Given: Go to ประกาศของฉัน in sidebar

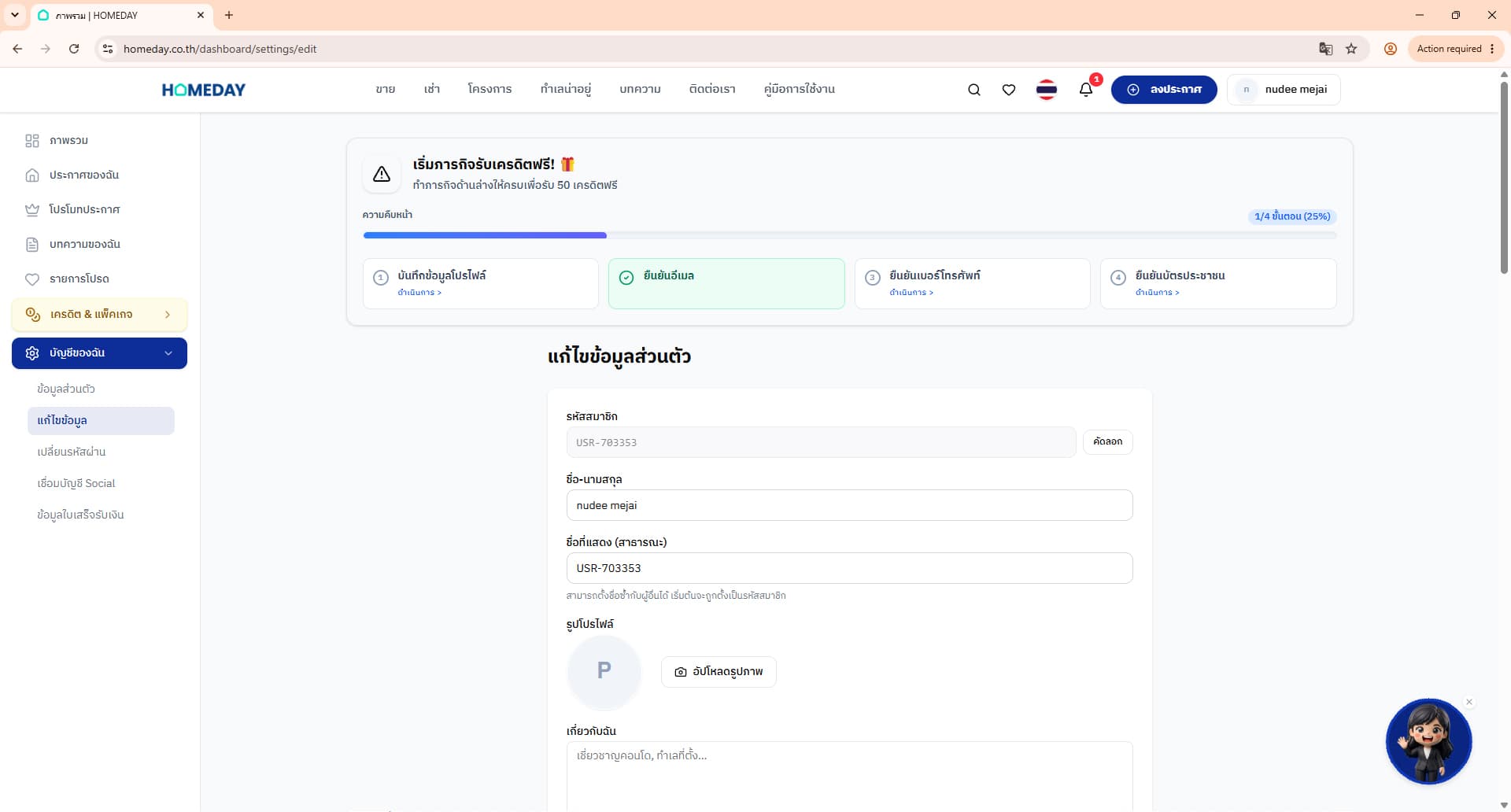Looking at the screenshot, I should tap(100, 175).
